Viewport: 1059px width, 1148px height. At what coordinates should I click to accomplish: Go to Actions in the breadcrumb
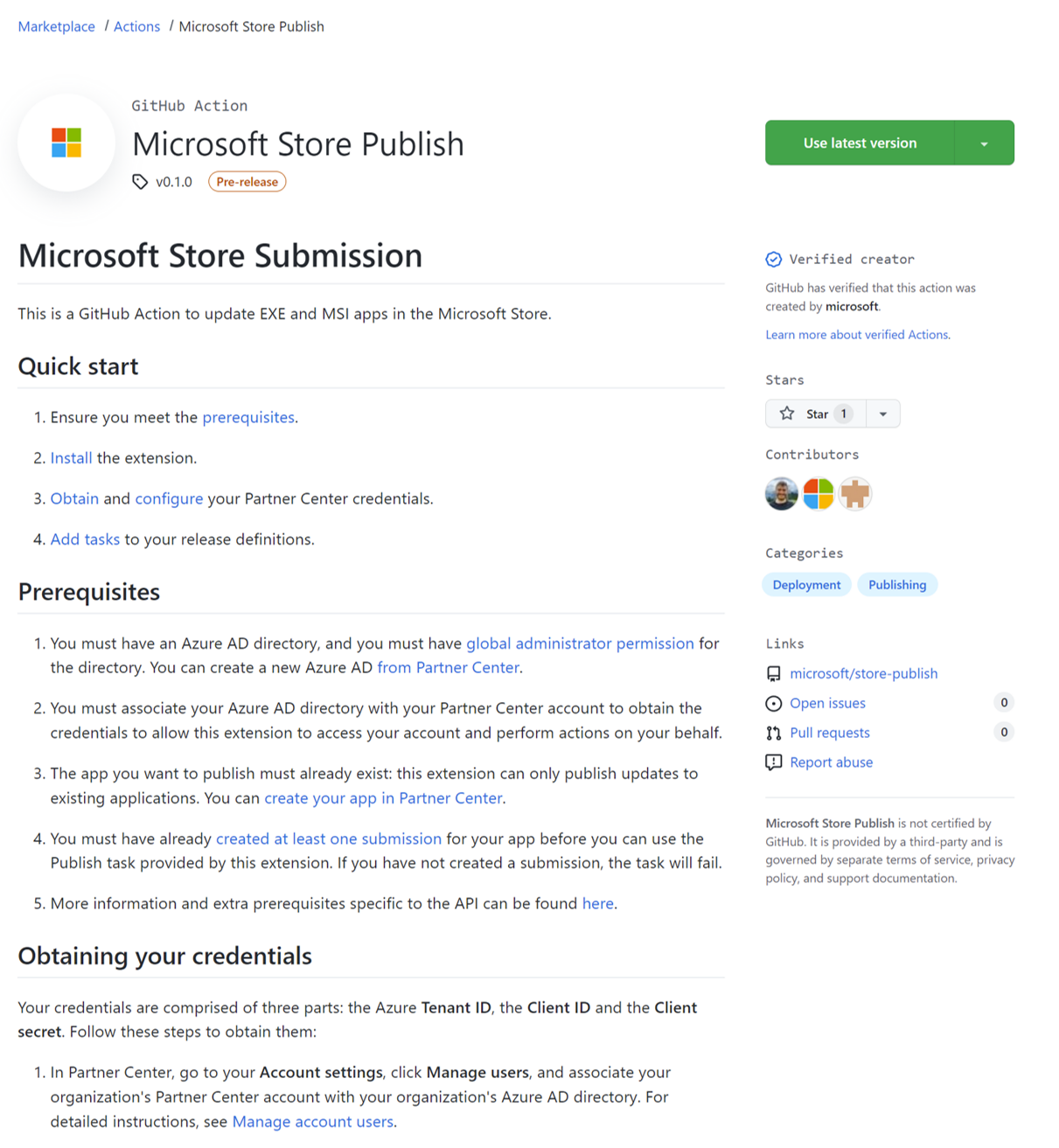[137, 26]
